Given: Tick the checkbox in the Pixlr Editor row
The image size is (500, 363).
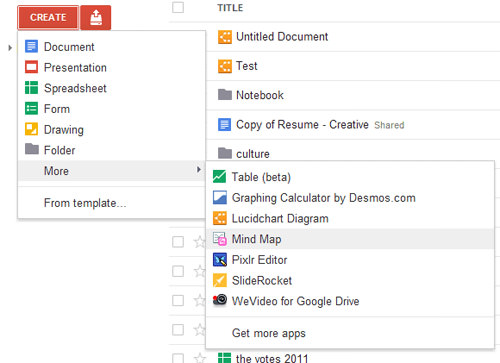Looking at the screenshot, I should pos(178,271).
